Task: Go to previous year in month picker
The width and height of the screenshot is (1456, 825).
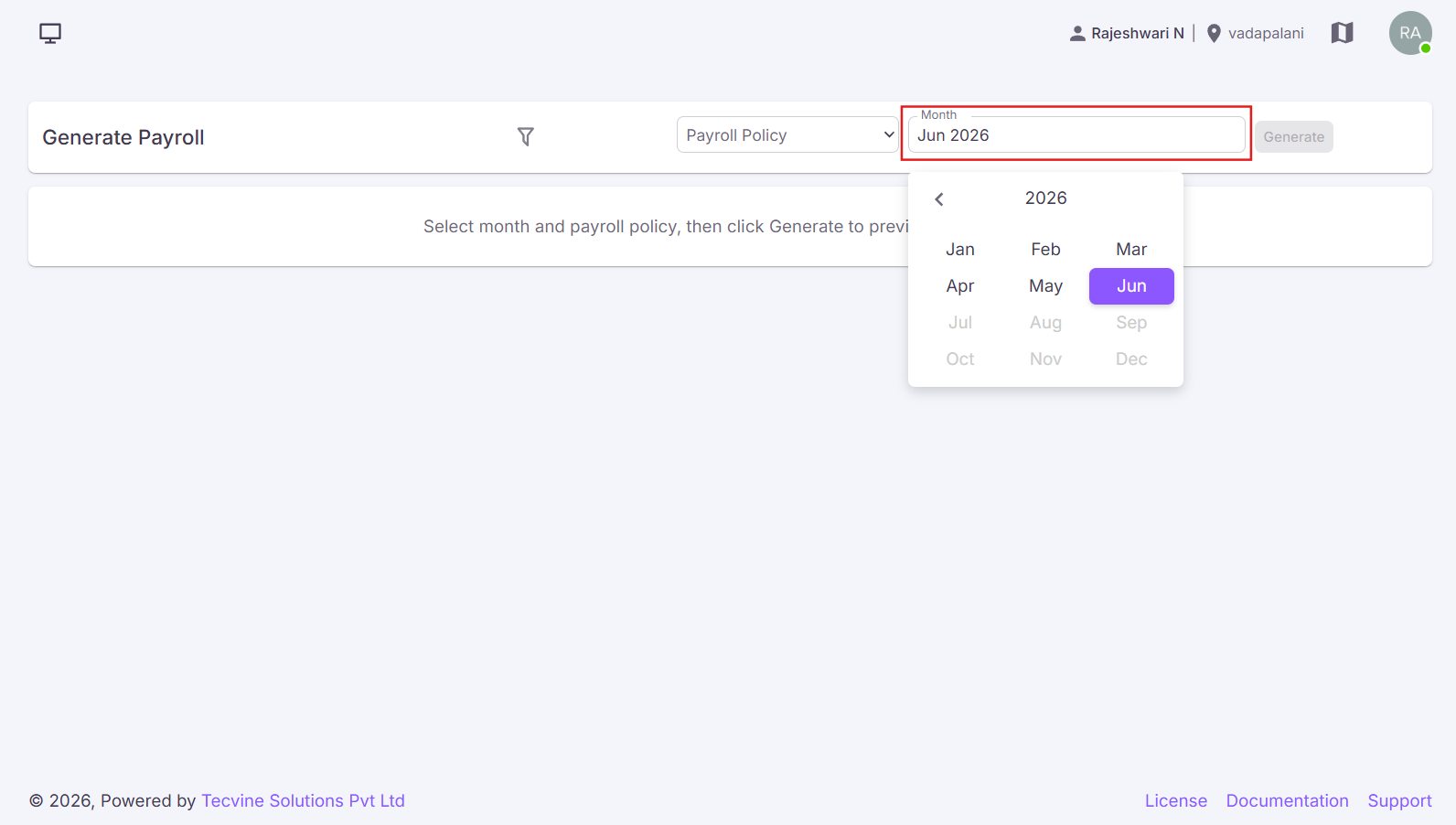Action: [939, 198]
